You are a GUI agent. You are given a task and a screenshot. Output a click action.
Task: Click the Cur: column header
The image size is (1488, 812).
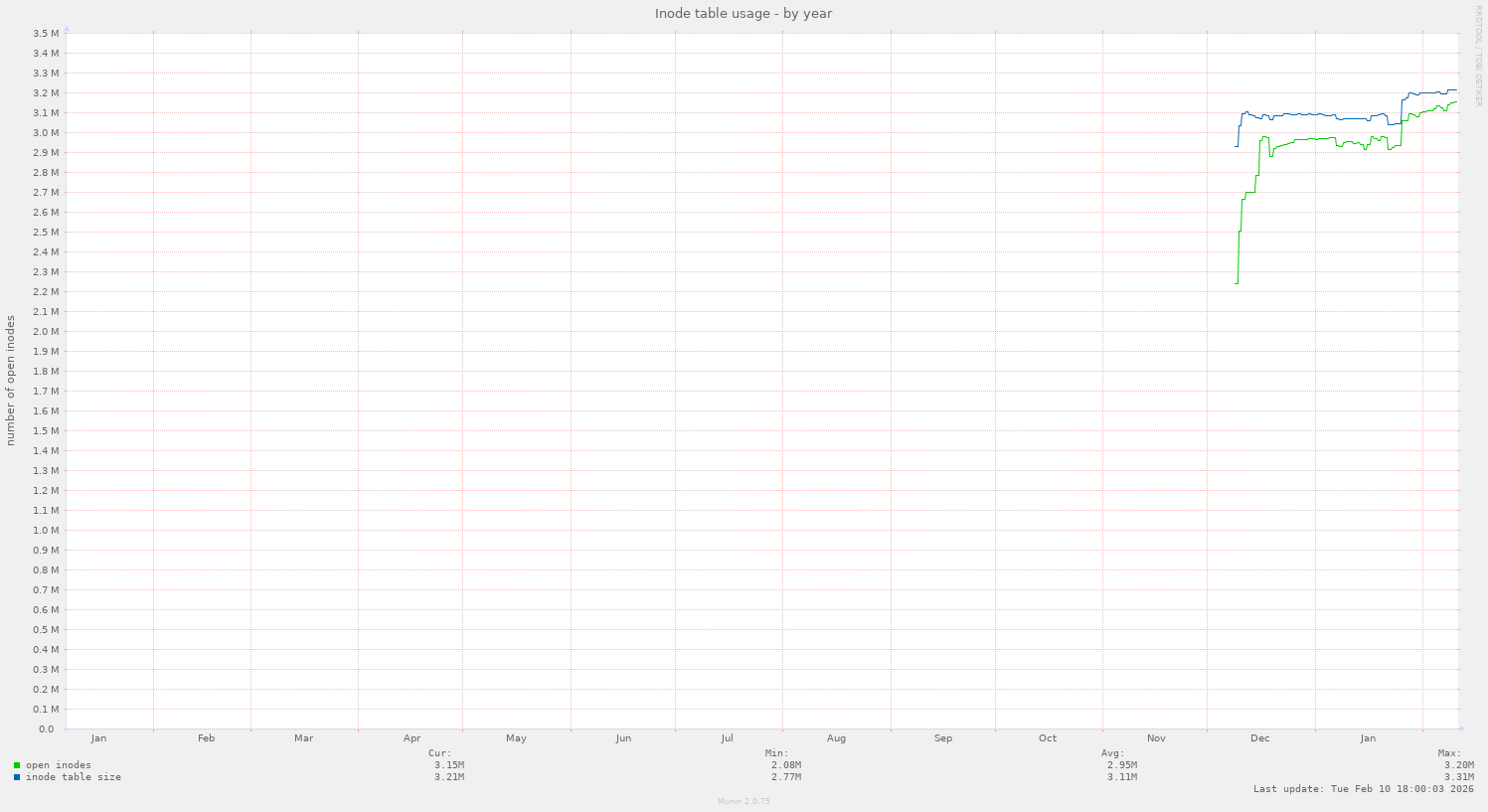(x=442, y=752)
